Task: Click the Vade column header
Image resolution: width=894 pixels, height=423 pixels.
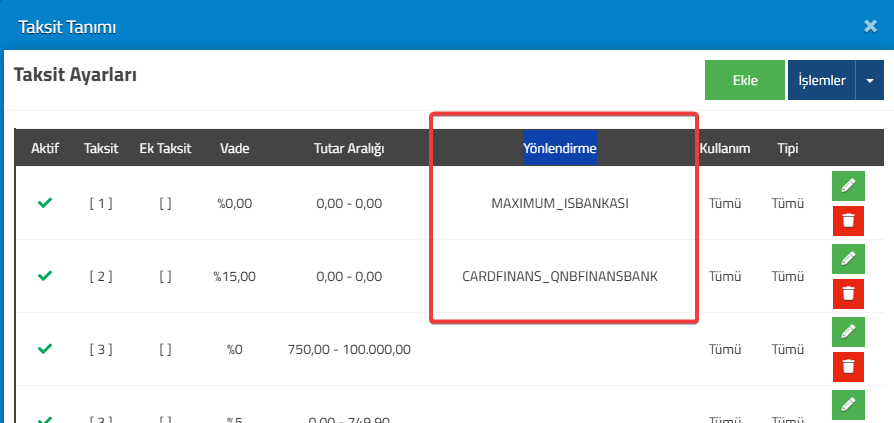Action: (234, 149)
